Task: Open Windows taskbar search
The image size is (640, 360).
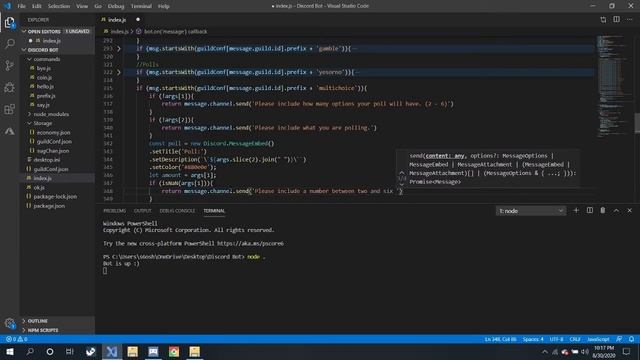Action: [x=30, y=351]
